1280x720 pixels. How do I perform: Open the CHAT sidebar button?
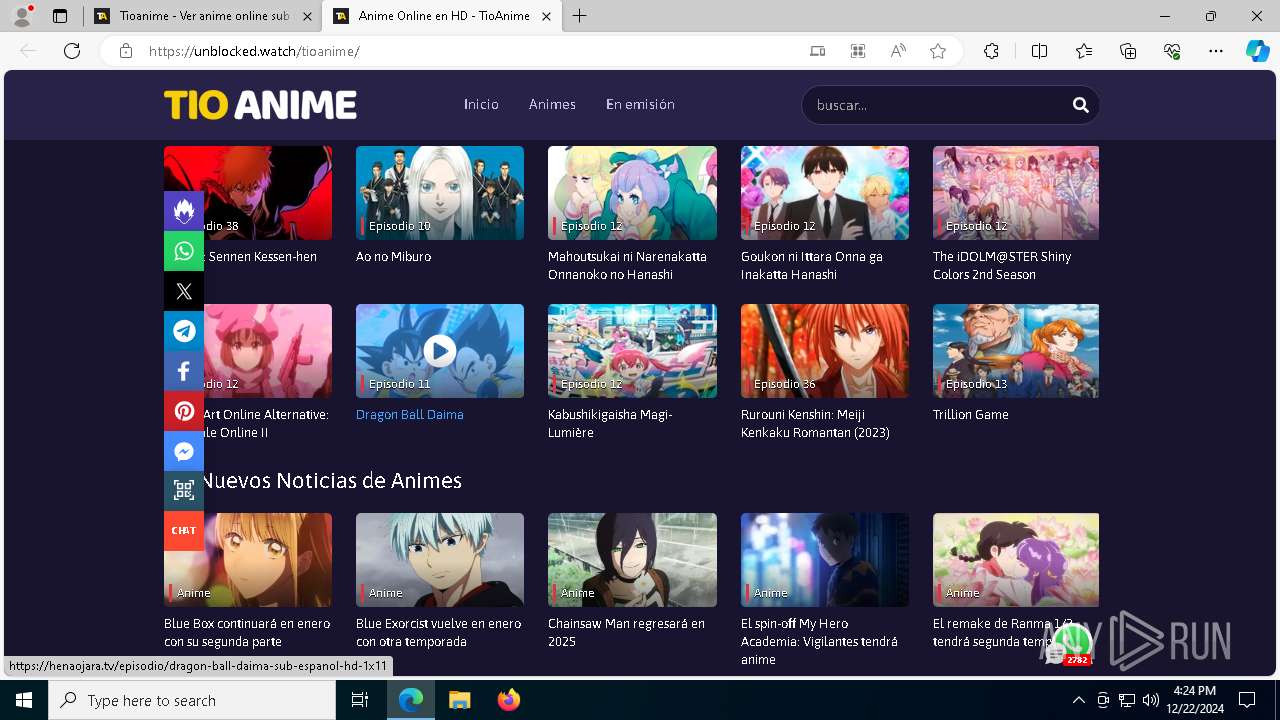tap(184, 530)
